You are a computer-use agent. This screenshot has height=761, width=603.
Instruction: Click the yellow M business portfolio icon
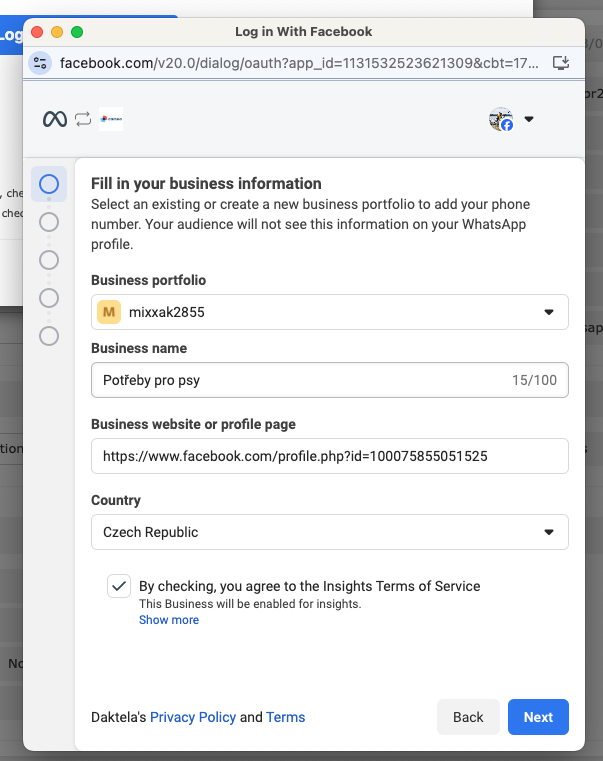109,312
